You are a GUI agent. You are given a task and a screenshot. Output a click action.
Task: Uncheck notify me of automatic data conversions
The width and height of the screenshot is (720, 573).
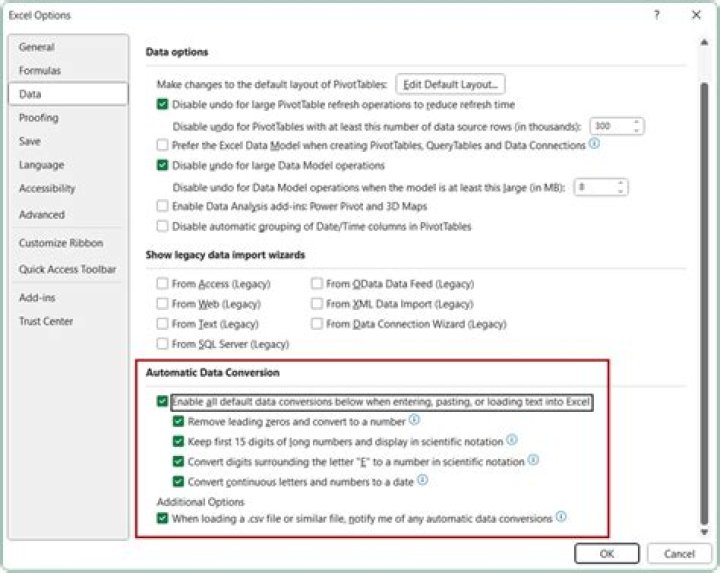pyautogui.click(x=163, y=518)
